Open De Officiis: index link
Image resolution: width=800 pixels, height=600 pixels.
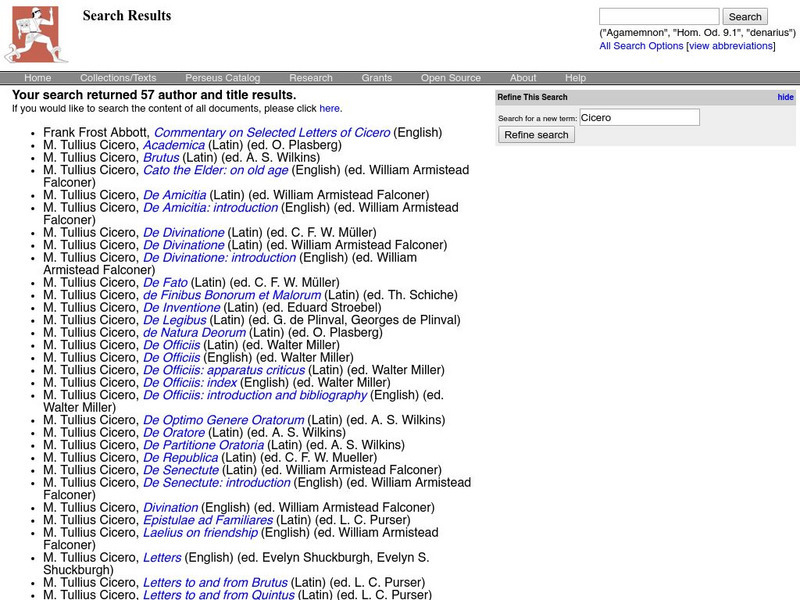coord(190,383)
